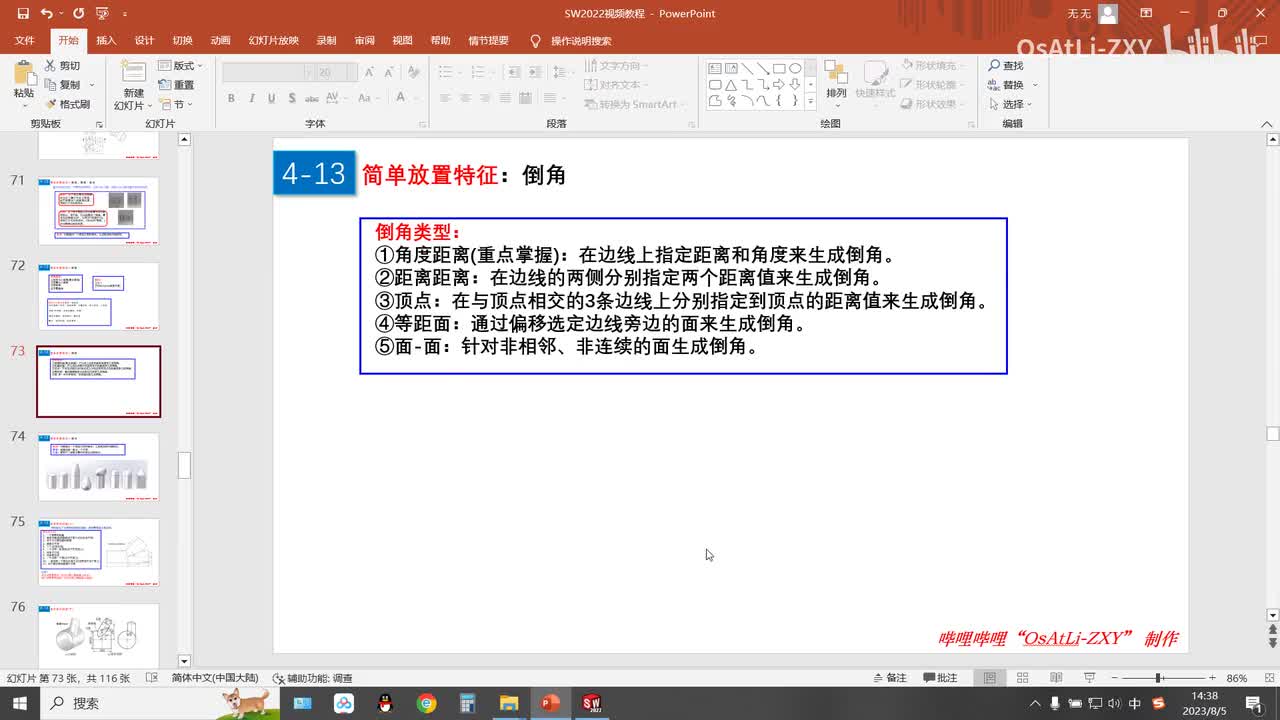This screenshot has width=1280, height=720.
Task: Collapse the ribbon with the caret arrow
Action: click(x=1266, y=124)
